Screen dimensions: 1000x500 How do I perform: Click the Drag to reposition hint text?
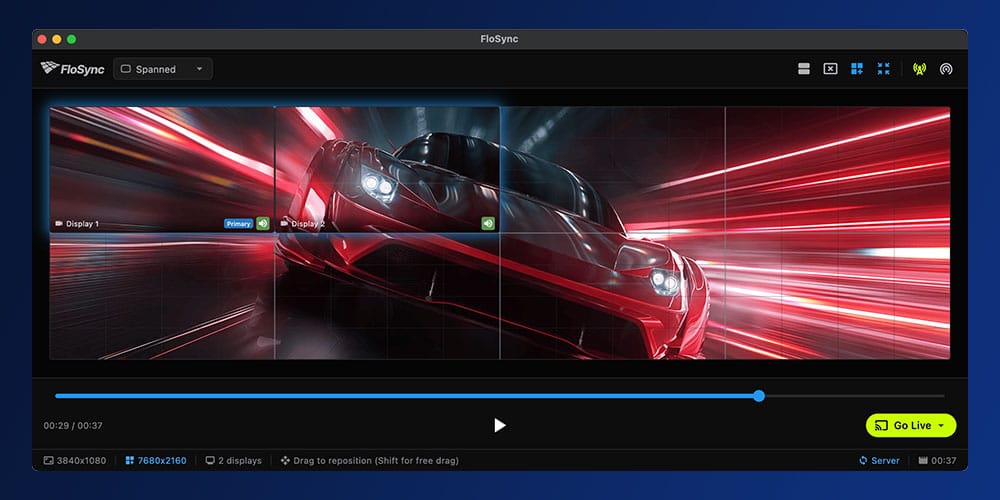tap(375, 460)
